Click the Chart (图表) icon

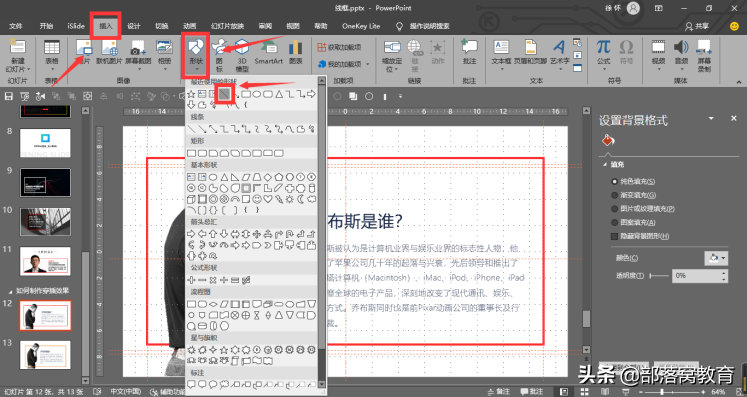click(x=295, y=48)
